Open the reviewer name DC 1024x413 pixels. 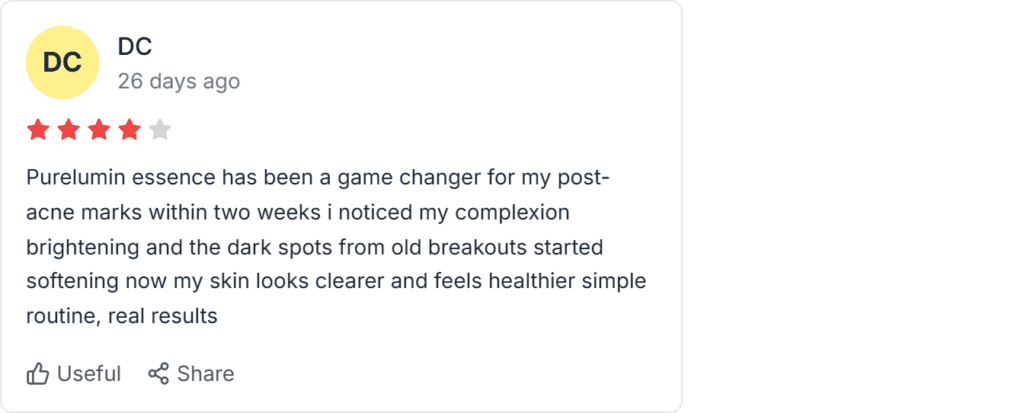coord(135,46)
